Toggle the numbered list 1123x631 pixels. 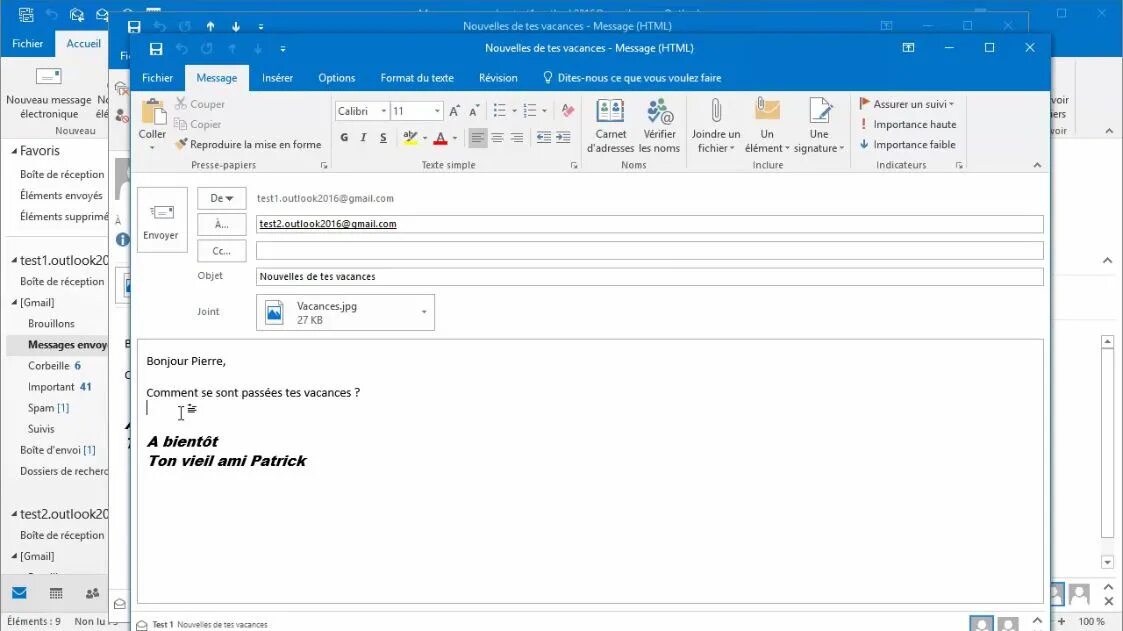coord(530,110)
